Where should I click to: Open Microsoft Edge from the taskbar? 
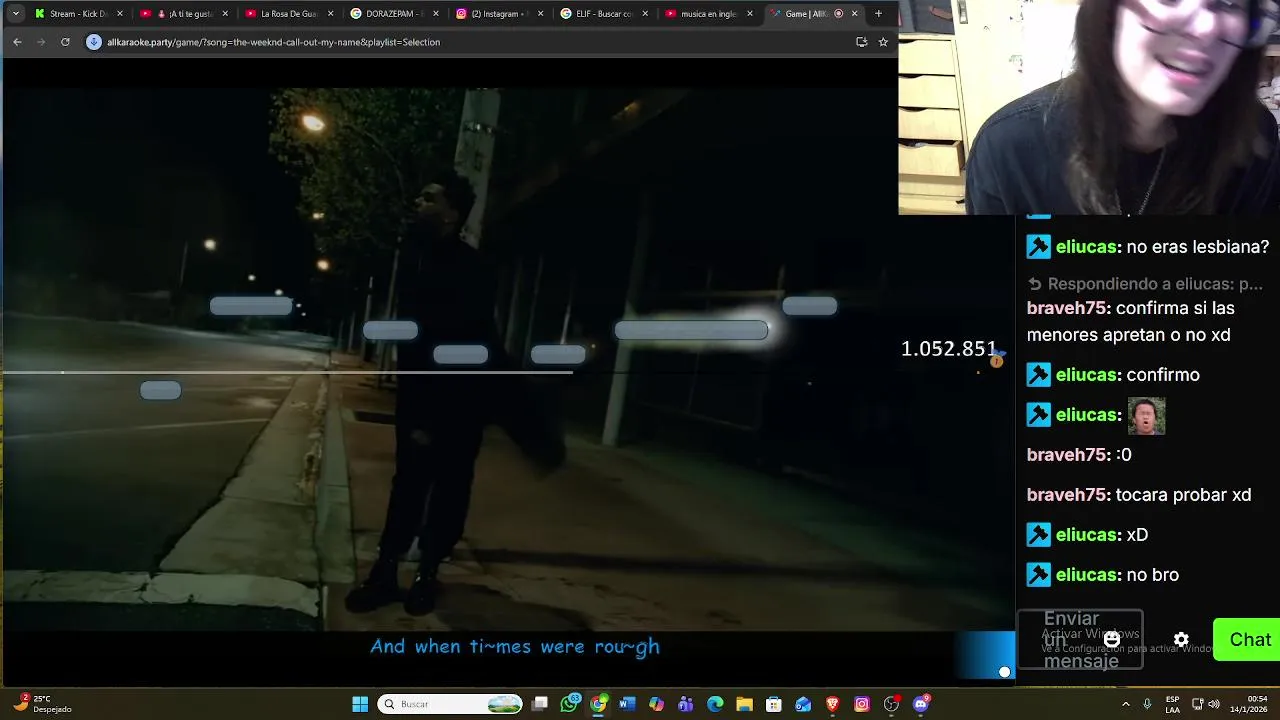point(715,704)
